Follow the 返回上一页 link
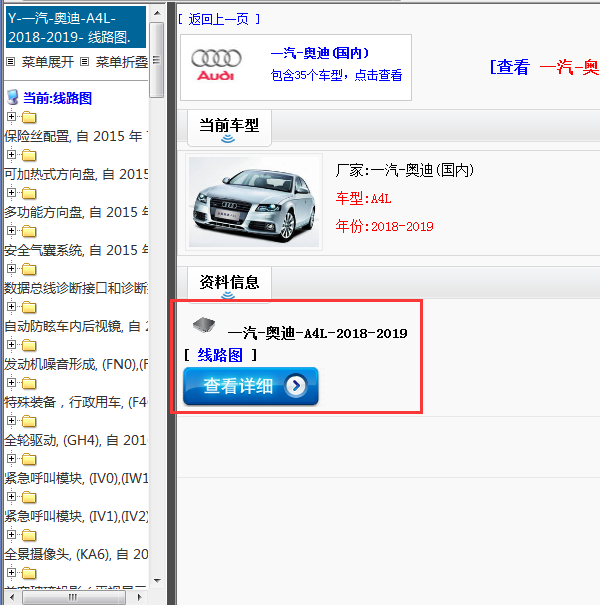The height and width of the screenshot is (605, 600). click(219, 19)
